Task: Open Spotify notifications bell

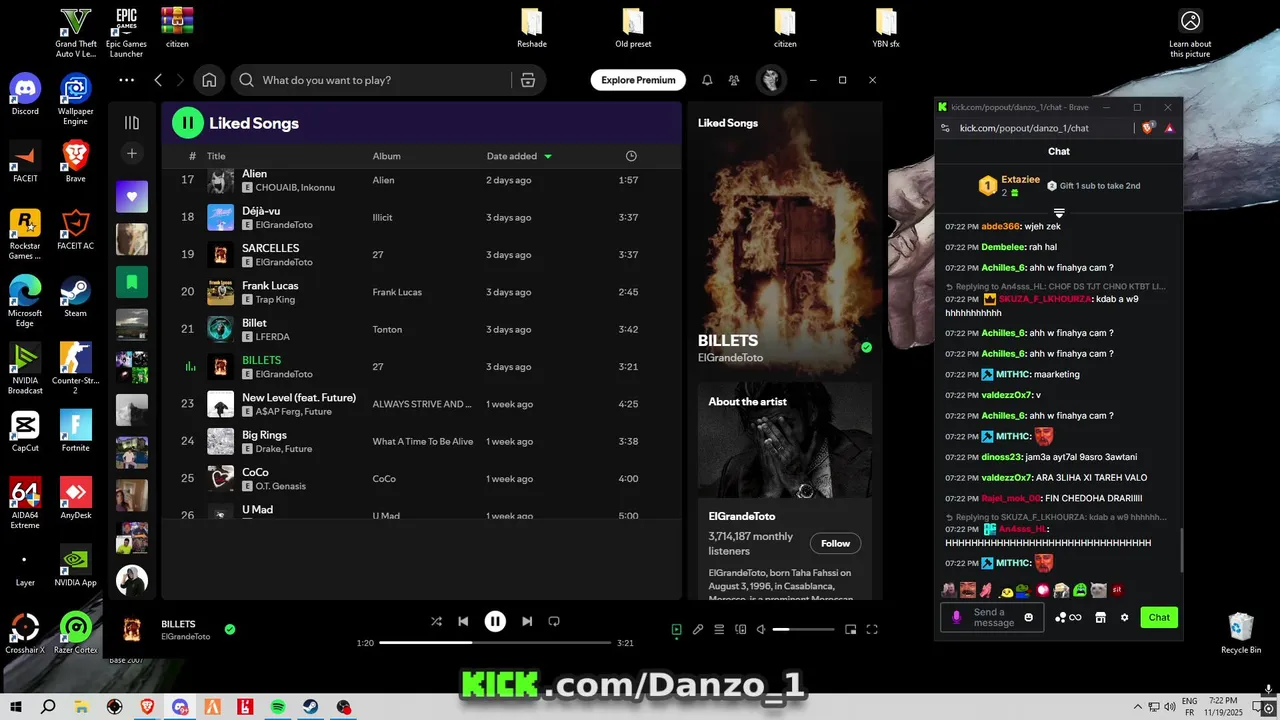Action: click(x=707, y=80)
